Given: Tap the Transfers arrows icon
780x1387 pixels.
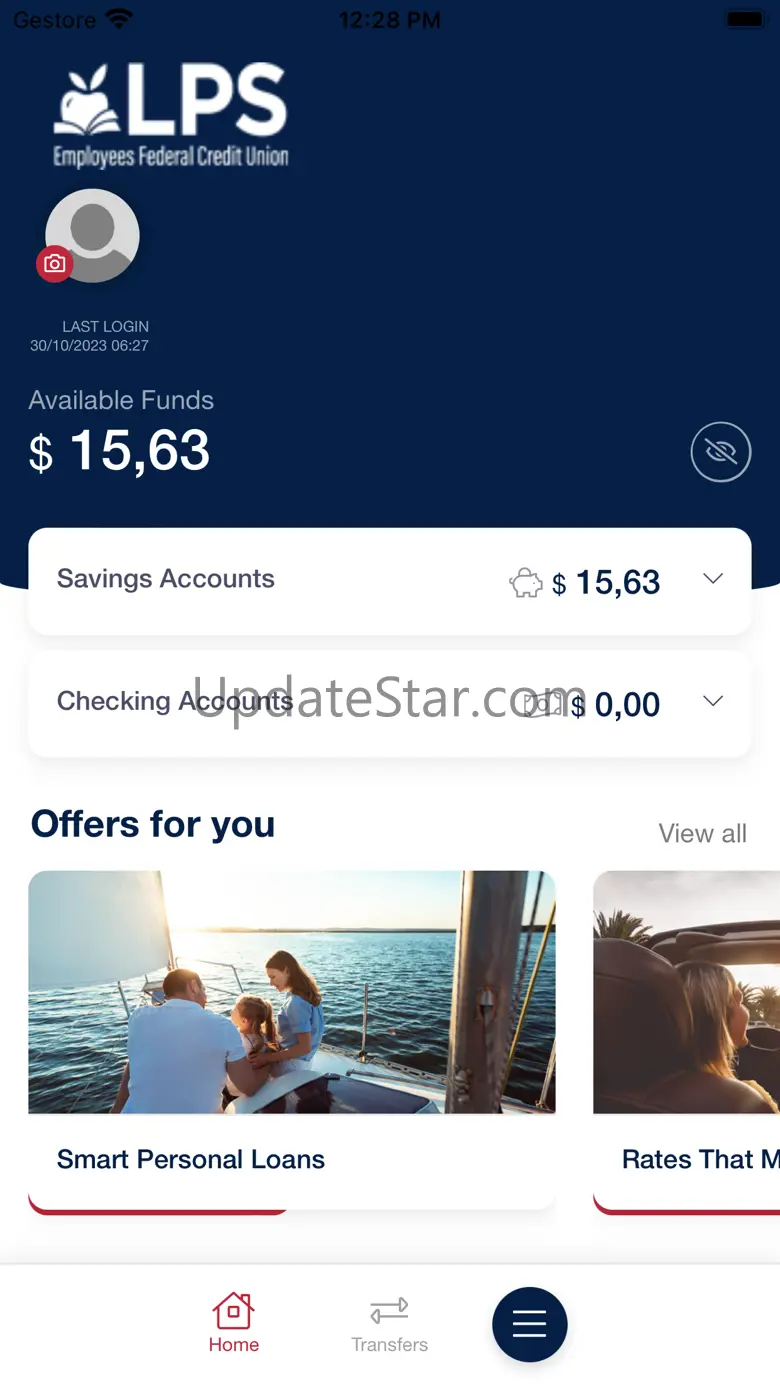Looking at the screenshot, I should point(389,1310).
